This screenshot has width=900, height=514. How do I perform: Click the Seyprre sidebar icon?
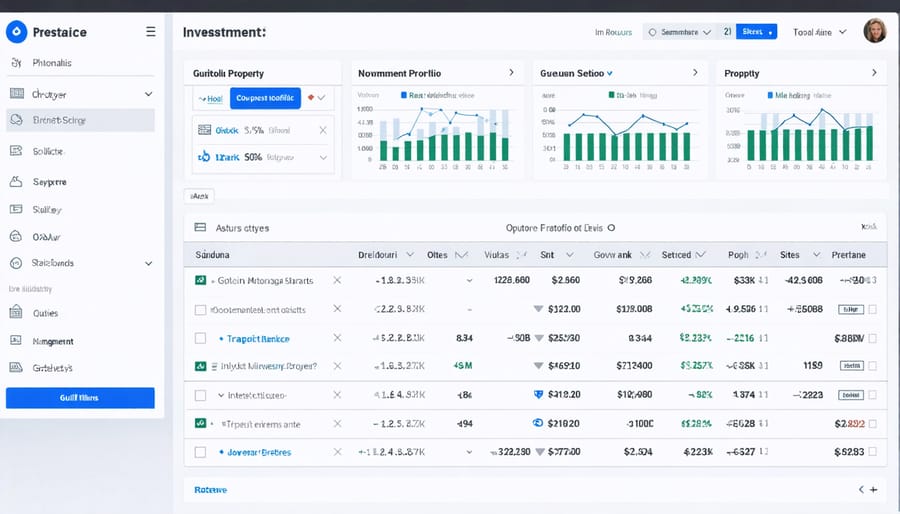[x=15, y=183]
